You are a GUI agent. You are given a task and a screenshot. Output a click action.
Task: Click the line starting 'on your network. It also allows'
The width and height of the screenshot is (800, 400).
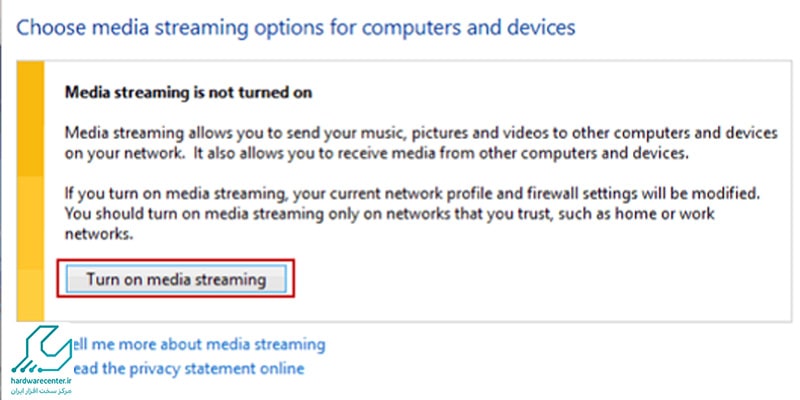pos(377,154)
